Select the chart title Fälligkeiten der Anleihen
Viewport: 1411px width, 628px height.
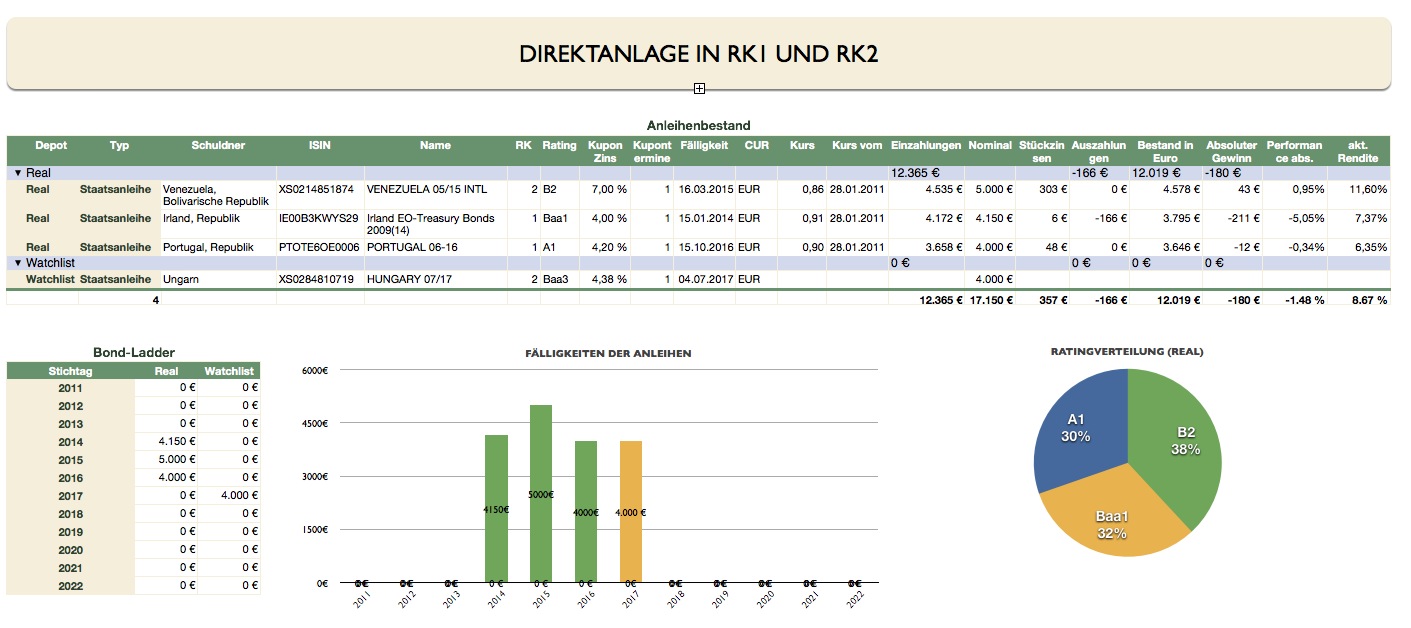click(608, 353)
